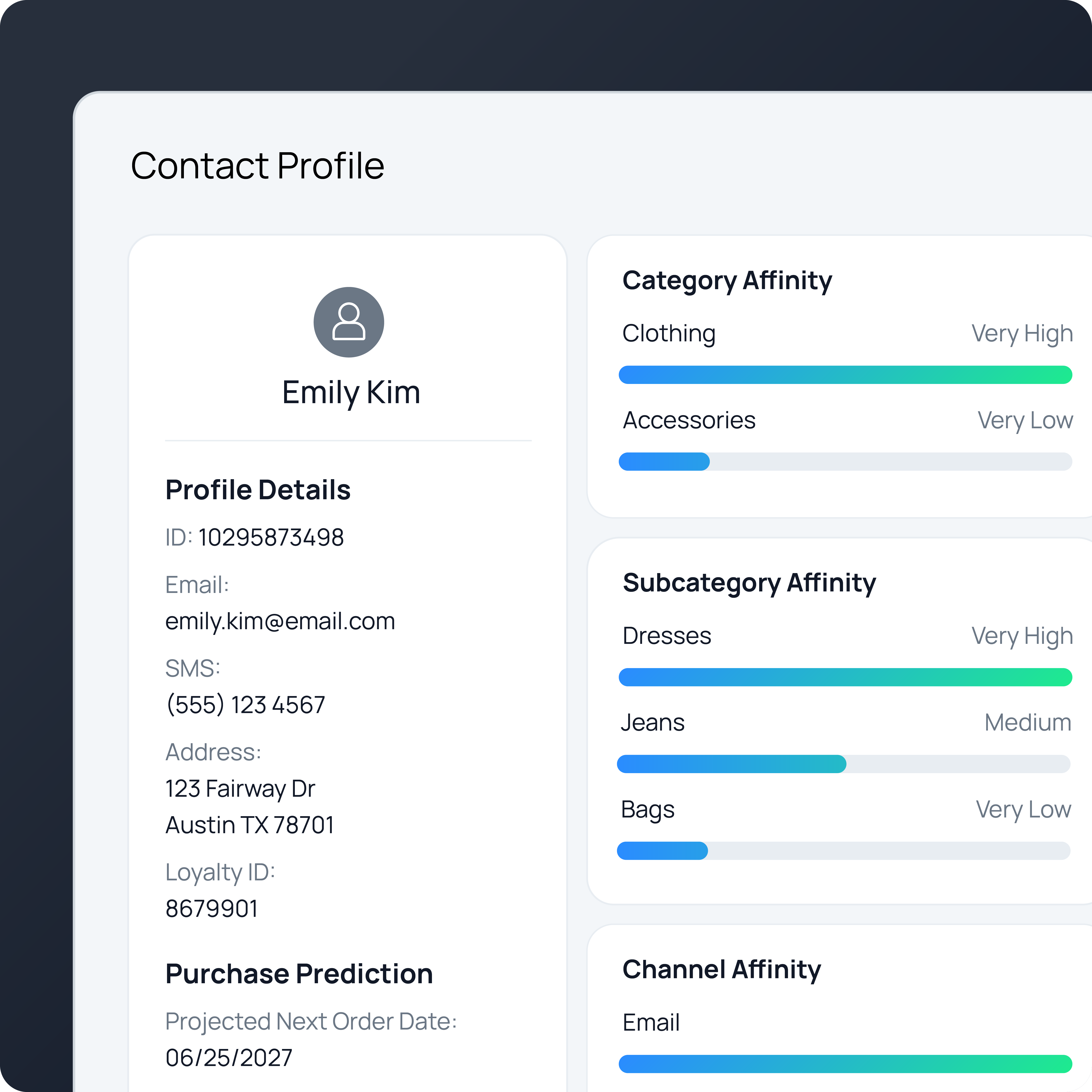The image size is (1092, 1092).
Task: Click the Purchase Prediction heading
Action: (299, 974)
